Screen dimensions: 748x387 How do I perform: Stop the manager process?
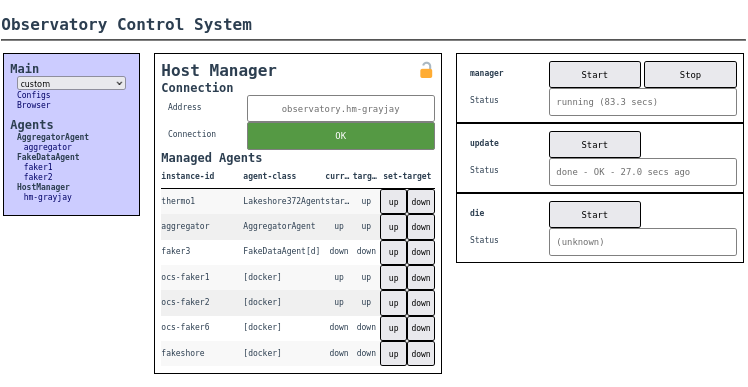(x=690, y=74)
